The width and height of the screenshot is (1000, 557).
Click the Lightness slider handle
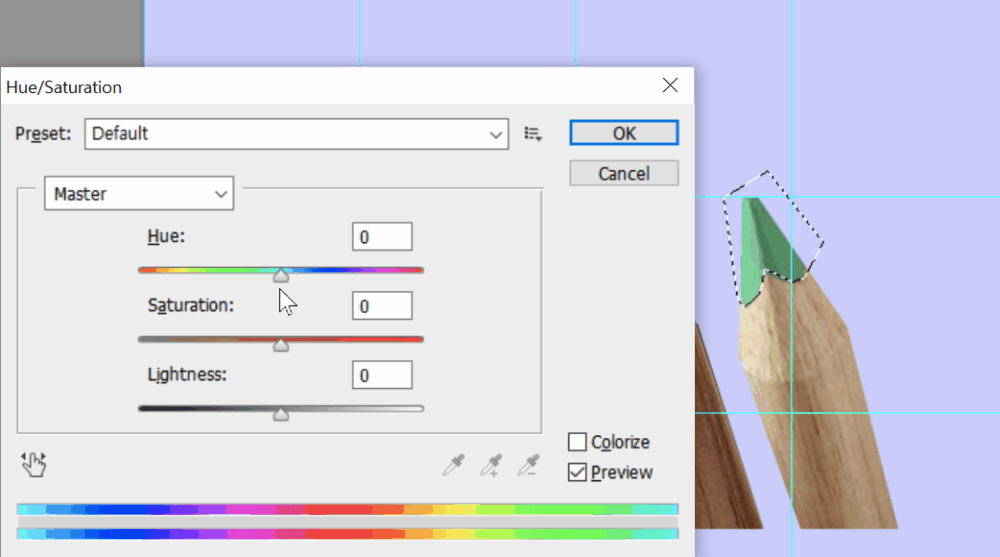coord(281,415)
